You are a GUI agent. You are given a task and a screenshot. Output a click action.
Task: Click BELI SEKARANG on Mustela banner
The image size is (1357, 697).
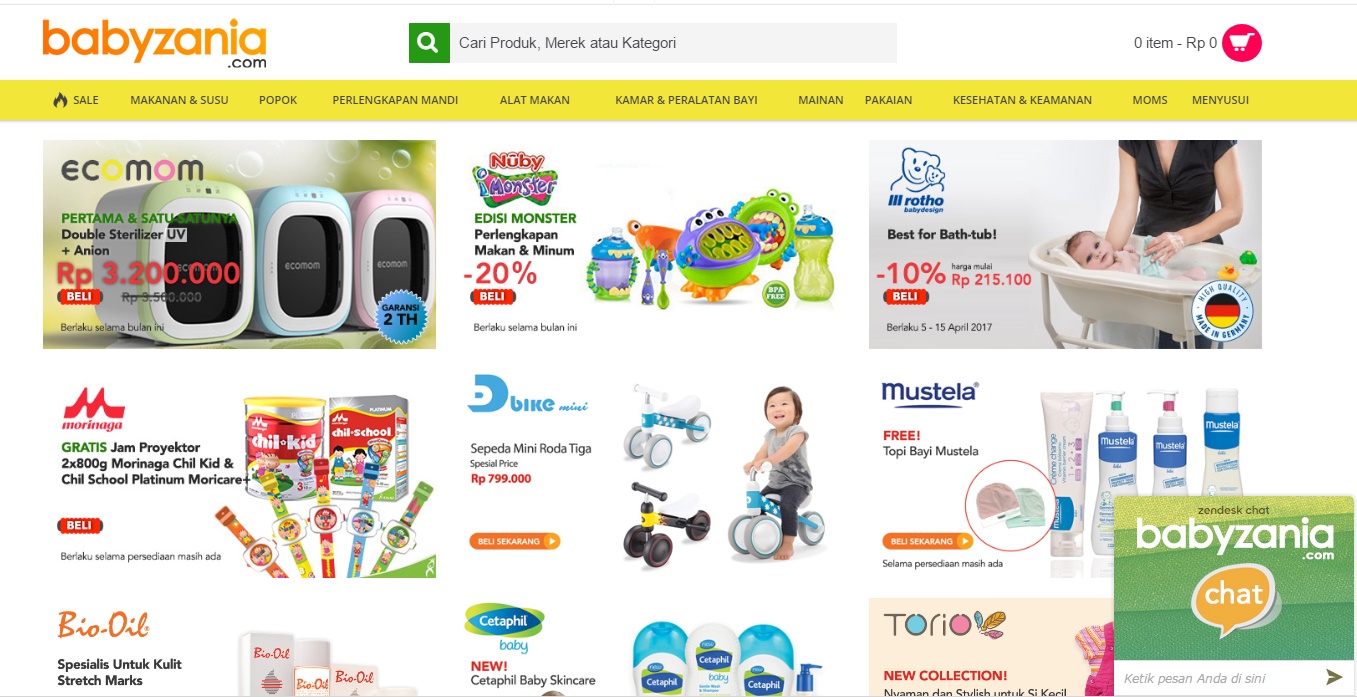[927, 541]
